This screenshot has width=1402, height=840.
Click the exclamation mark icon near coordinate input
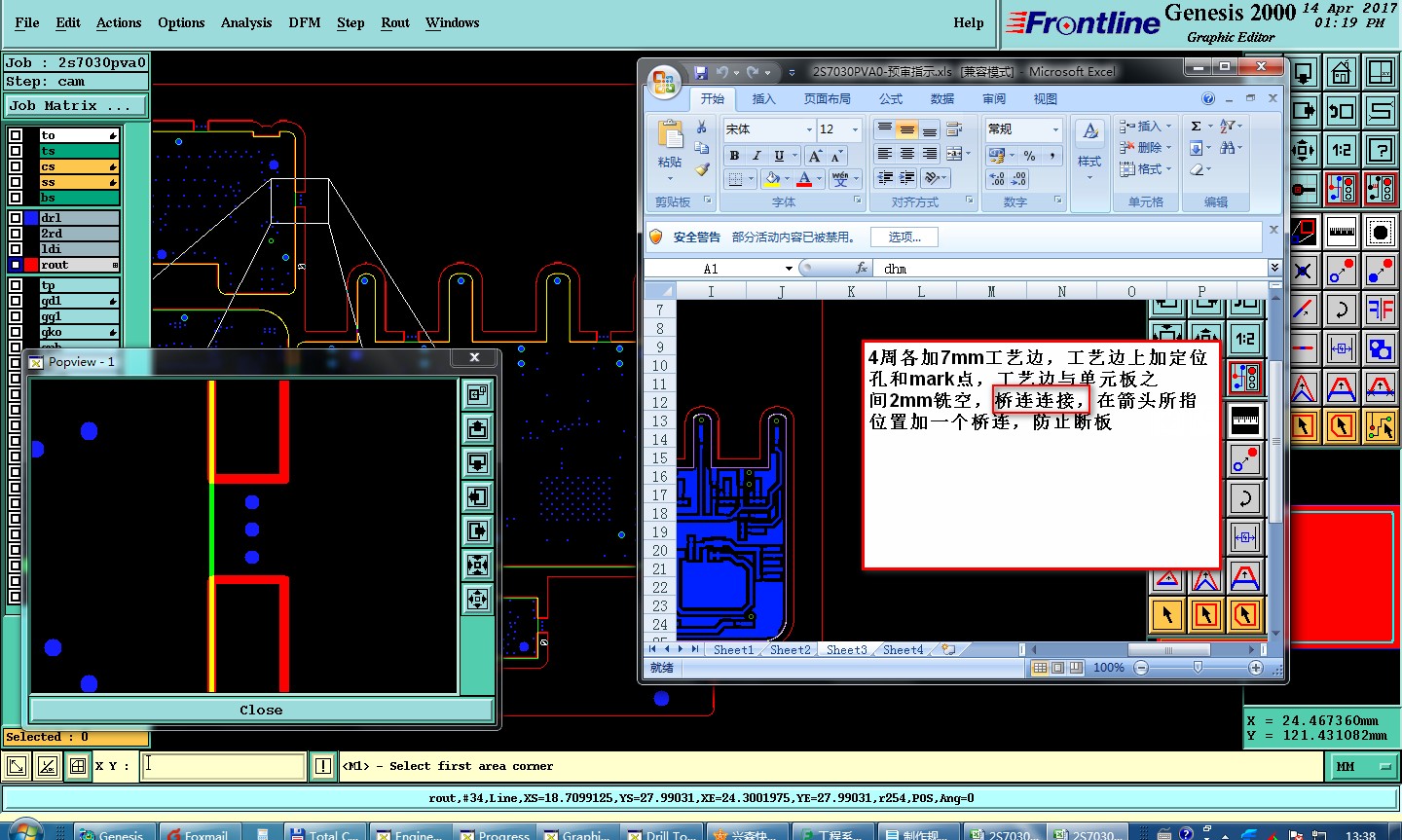point(323,766)
